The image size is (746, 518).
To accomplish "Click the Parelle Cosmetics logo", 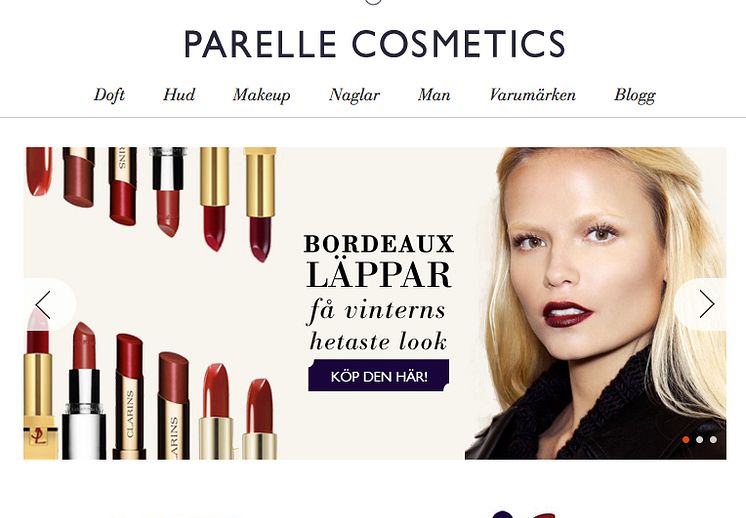I will pyautogui.click(x=374, y=44).
